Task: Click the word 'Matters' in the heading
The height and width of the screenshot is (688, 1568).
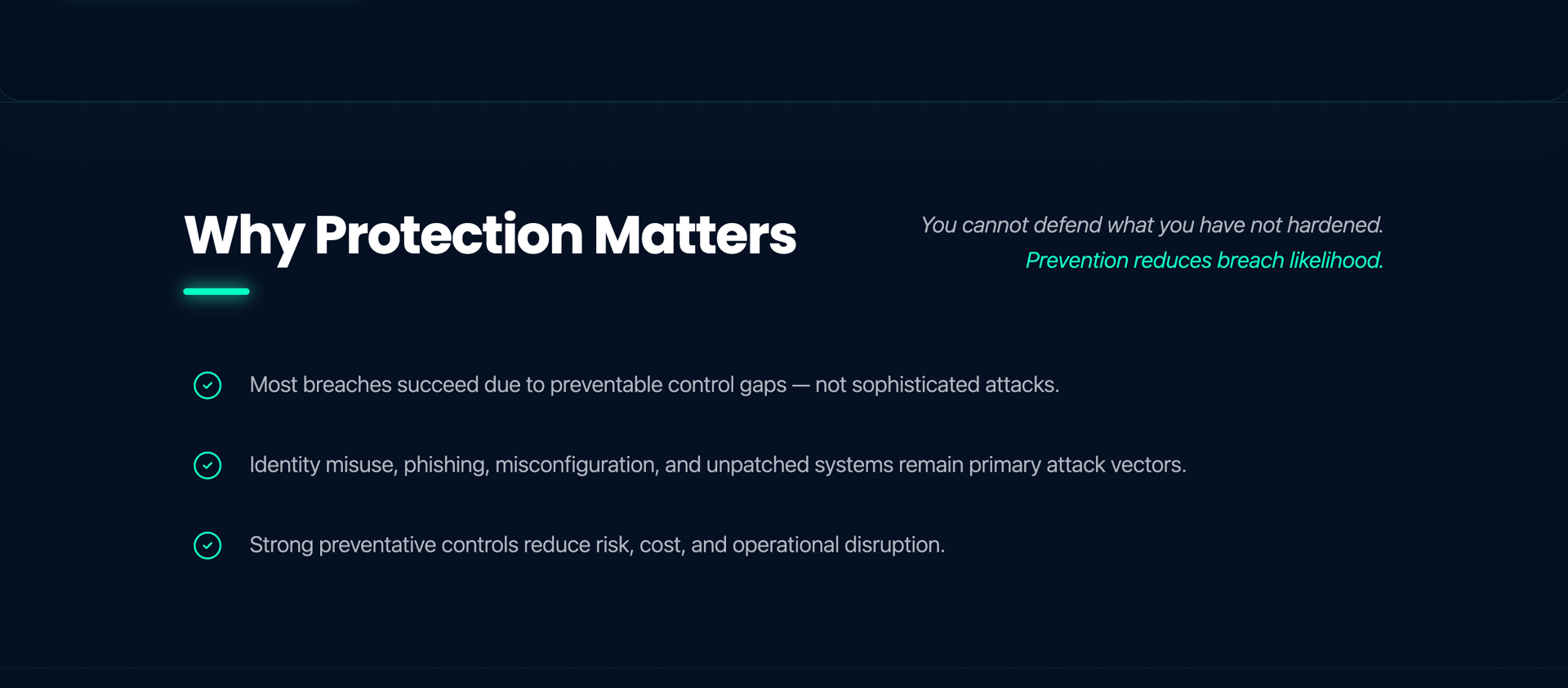Action: click(x=694, y=235)
